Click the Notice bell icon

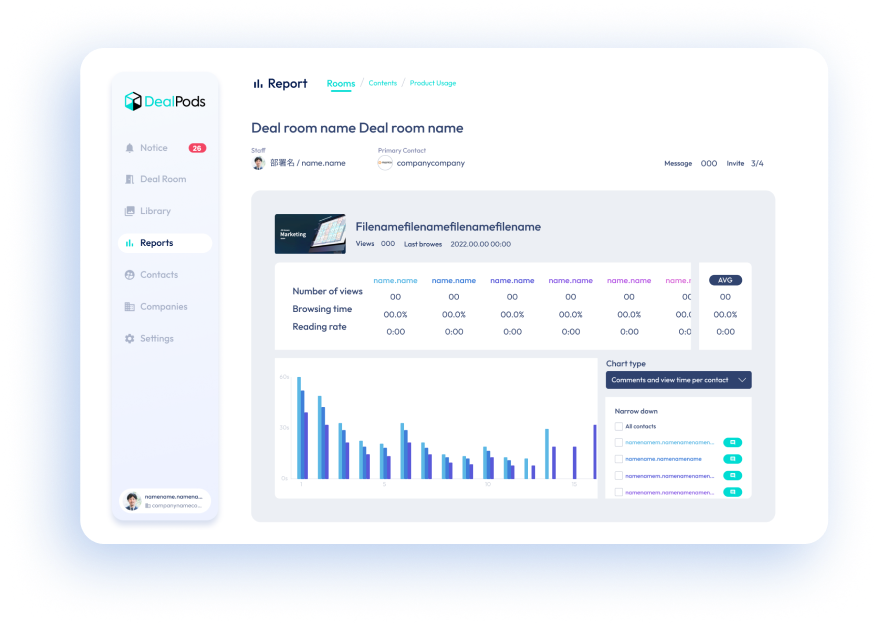tap(129, 148)
